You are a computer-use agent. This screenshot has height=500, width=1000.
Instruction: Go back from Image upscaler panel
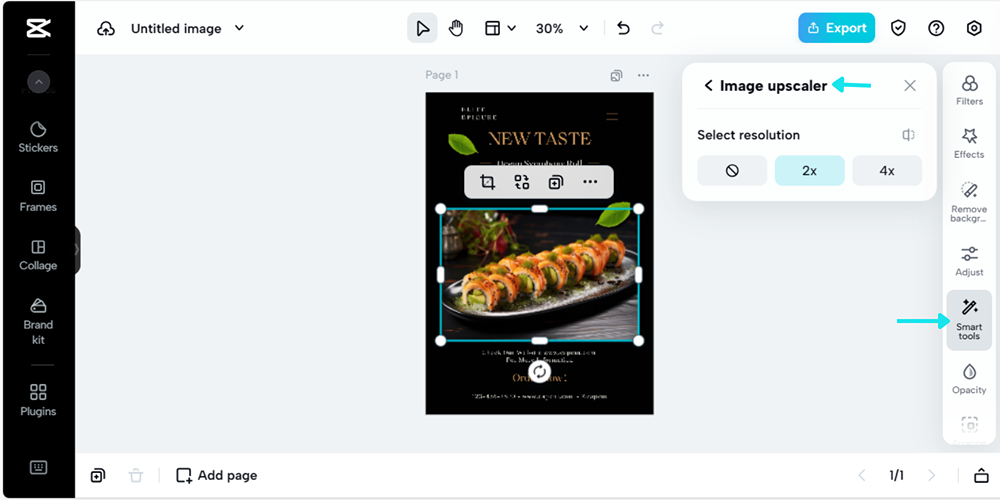(708, 85)
